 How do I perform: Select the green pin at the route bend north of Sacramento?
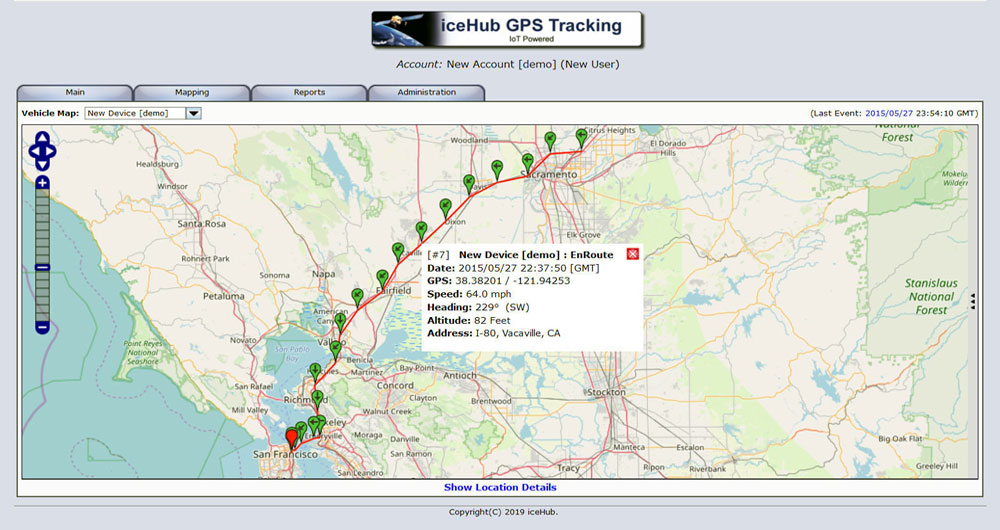click(550, 141)
